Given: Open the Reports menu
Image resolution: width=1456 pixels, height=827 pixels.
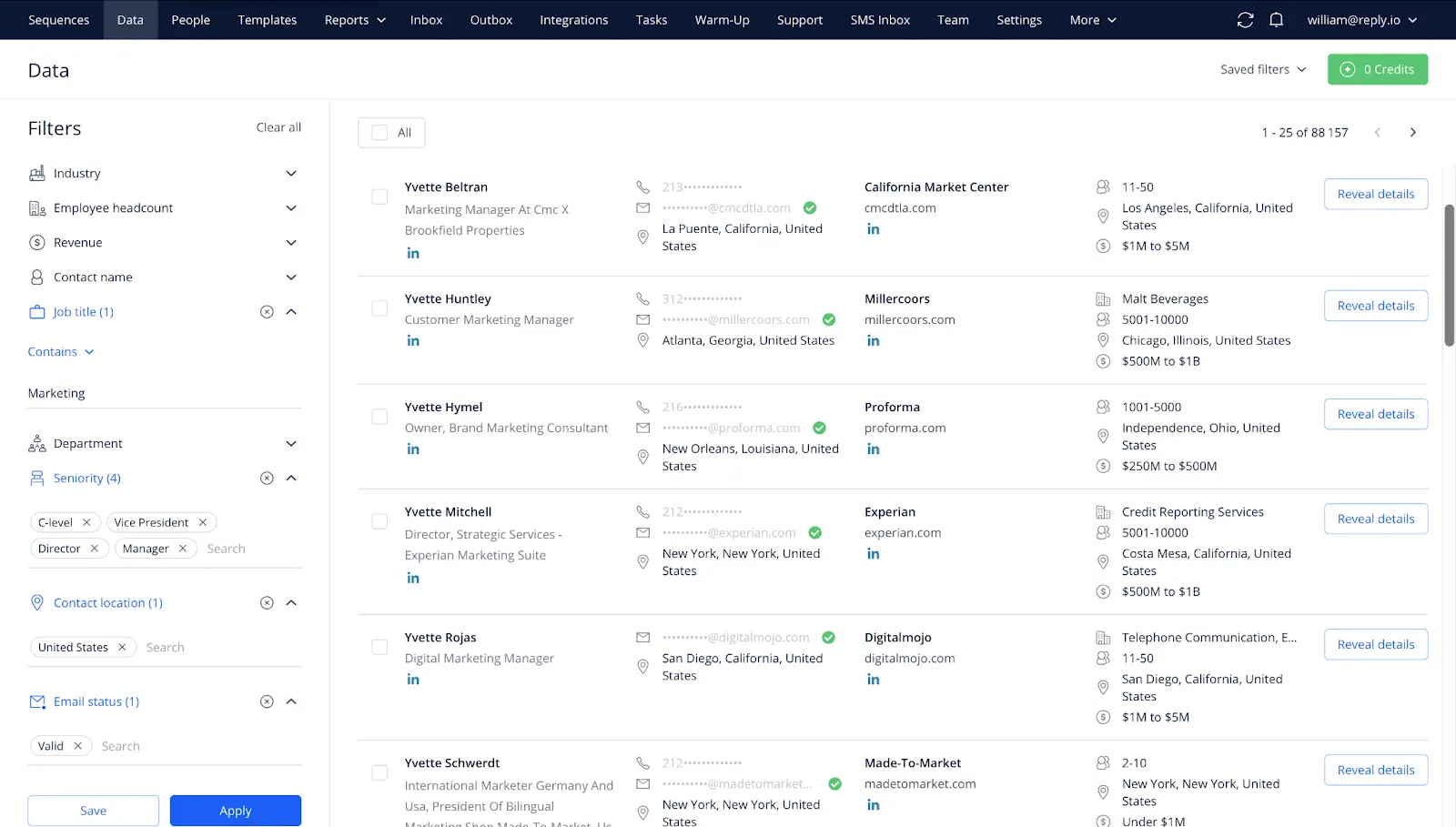Looking at the screenshot, I should pyautogui.click(x=355, y=20).
